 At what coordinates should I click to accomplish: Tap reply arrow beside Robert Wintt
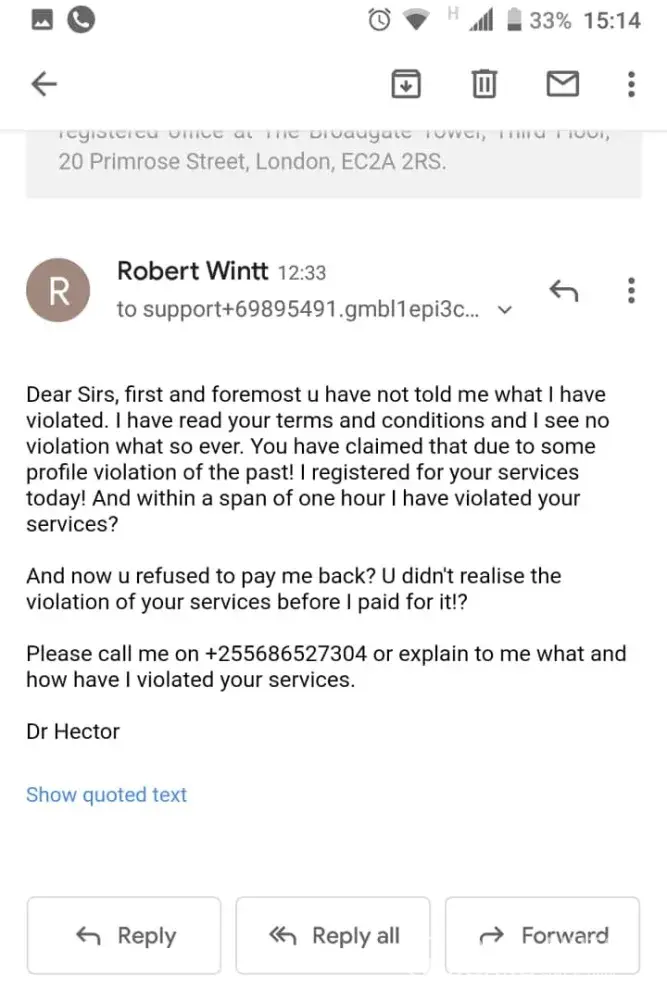coord(564,290)
